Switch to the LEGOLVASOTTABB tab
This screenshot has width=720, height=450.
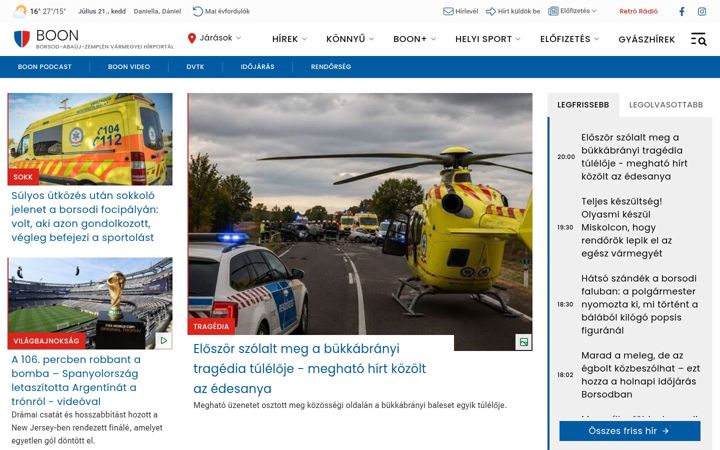click(666, 105)
